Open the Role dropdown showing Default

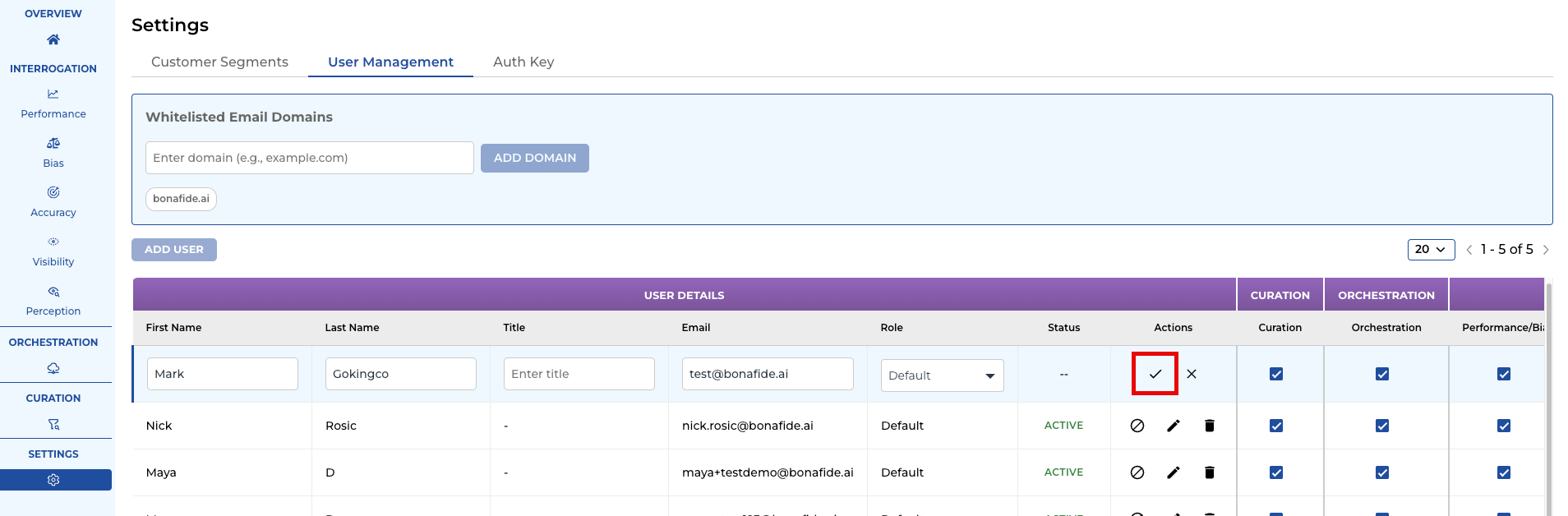point(942,375)
